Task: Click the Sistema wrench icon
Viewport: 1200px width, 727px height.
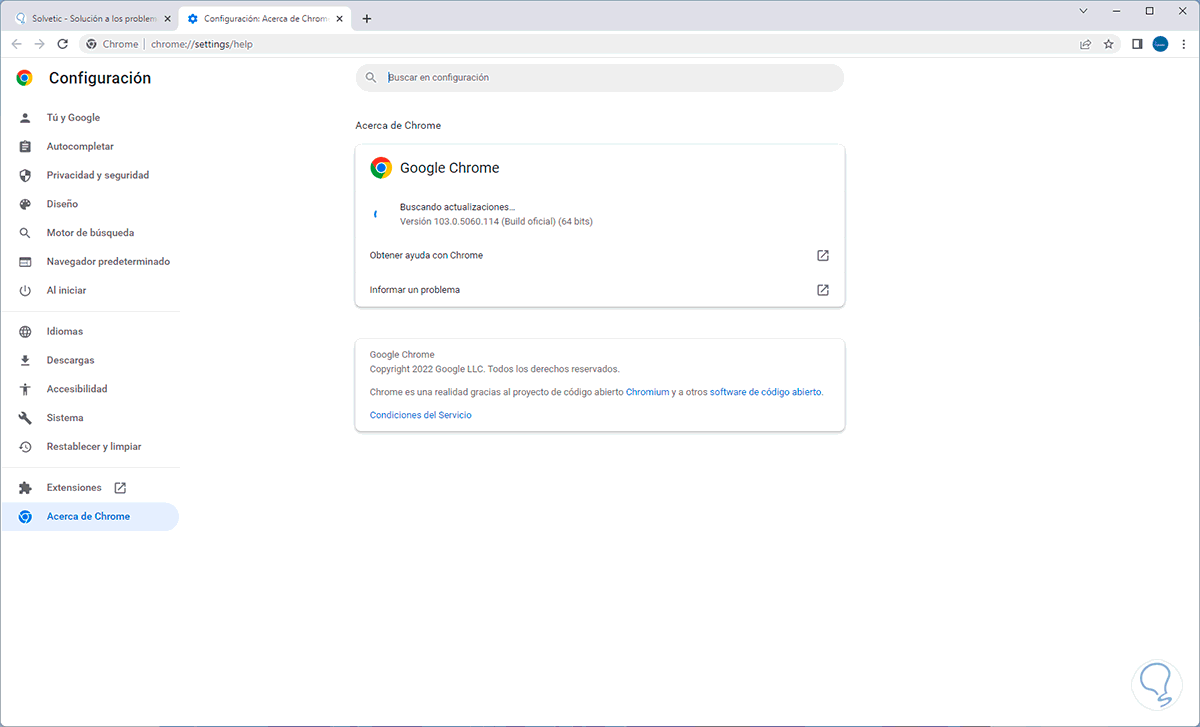Action: tap(25, 418)
